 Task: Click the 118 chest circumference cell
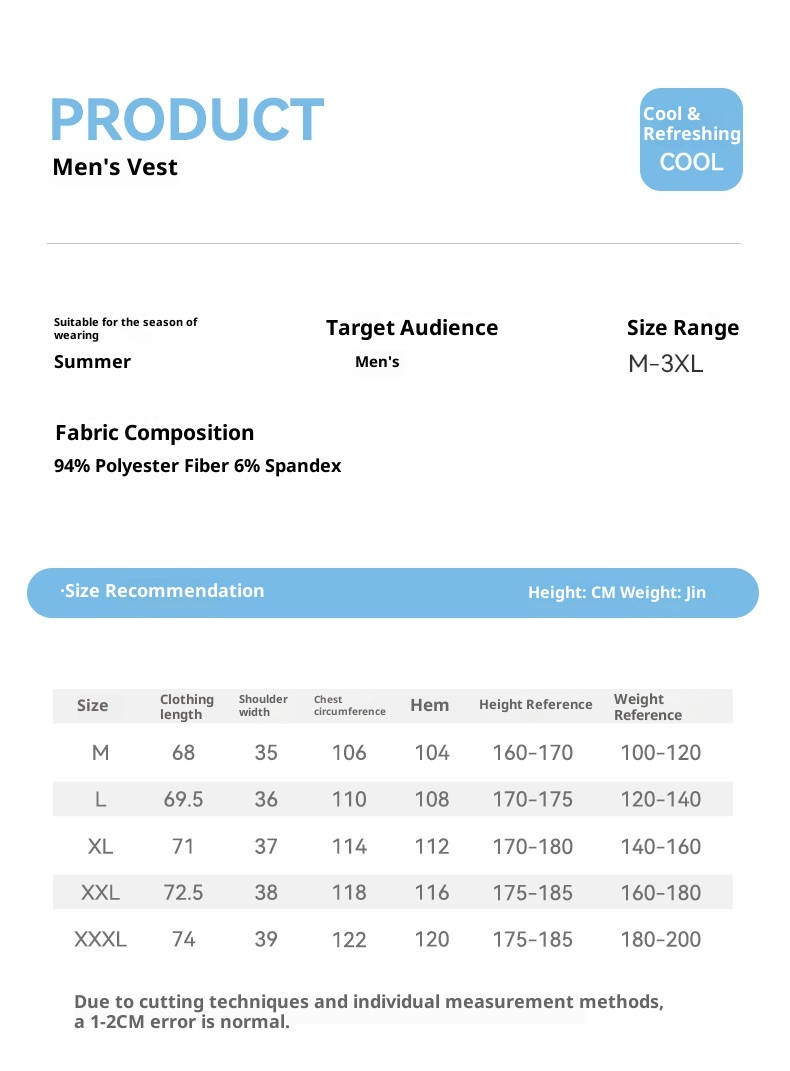(x=349, y=893)
